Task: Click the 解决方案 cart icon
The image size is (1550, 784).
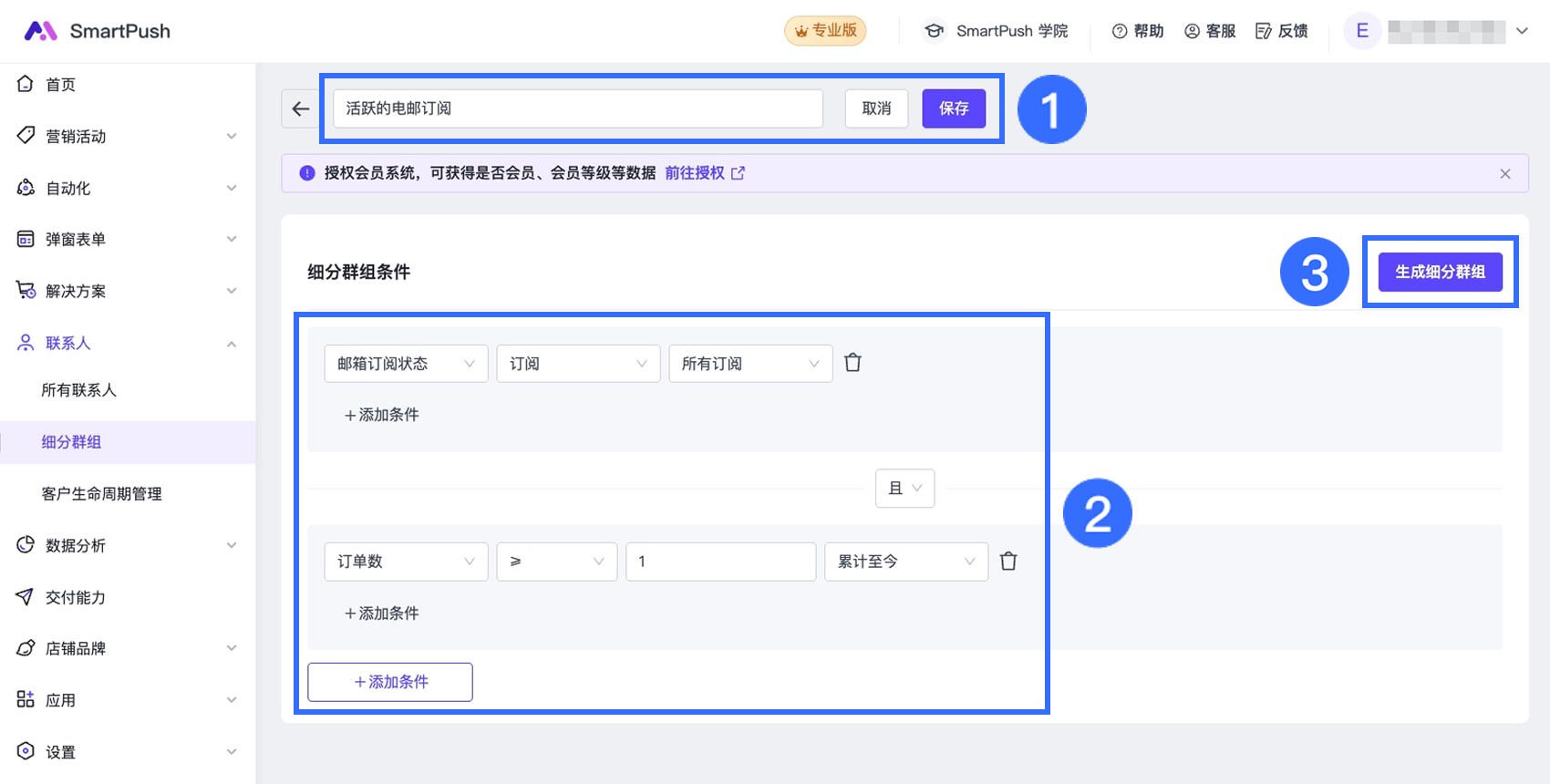Action: 26,291
